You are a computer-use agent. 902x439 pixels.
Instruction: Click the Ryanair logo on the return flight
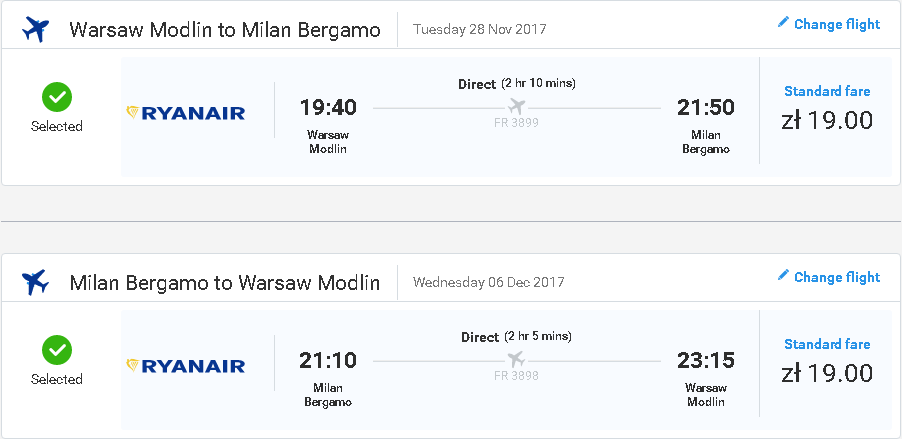[185, 365]
